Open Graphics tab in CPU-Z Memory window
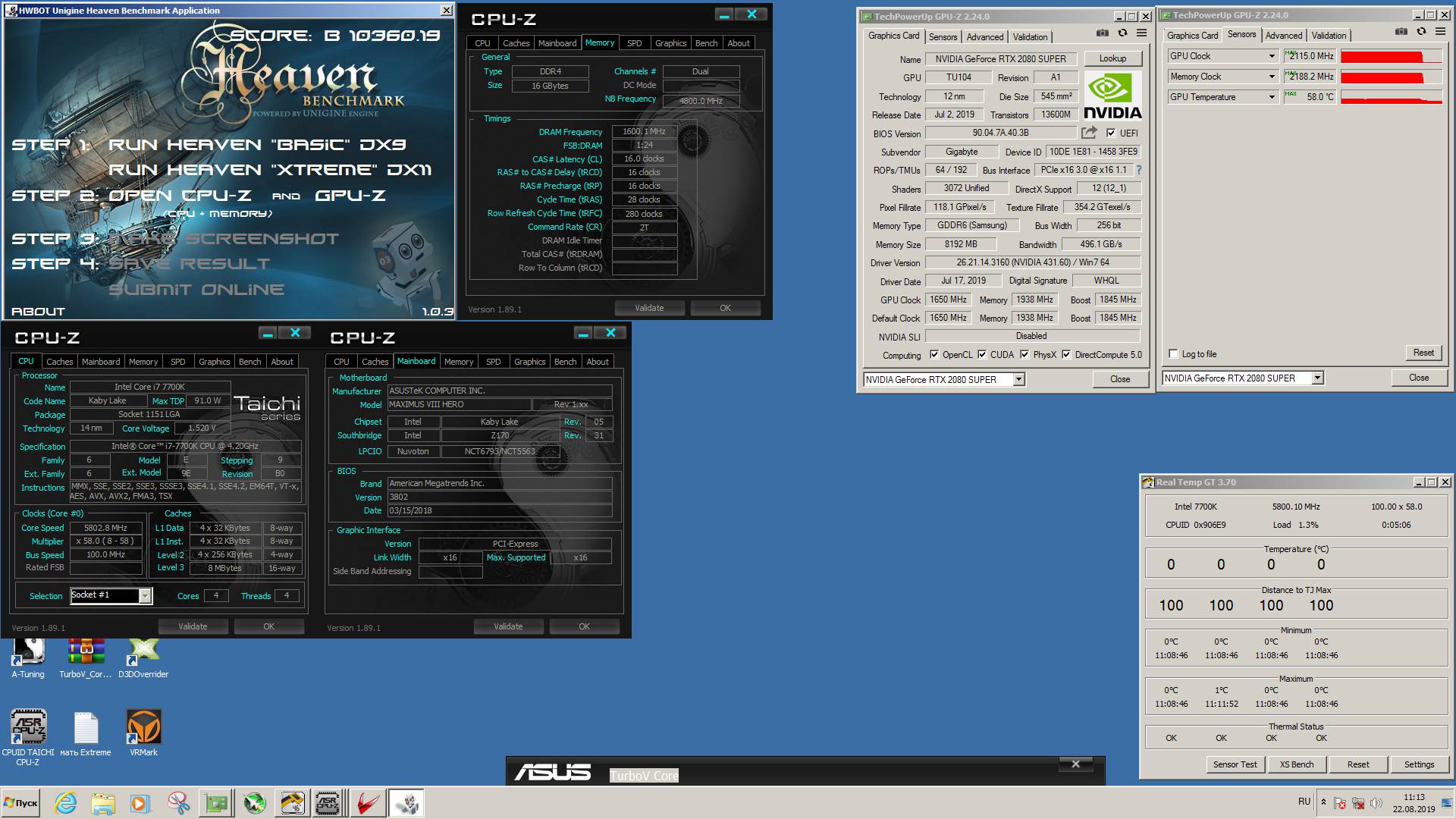This screenshot has height=819, width=1456. click(670, 43)
